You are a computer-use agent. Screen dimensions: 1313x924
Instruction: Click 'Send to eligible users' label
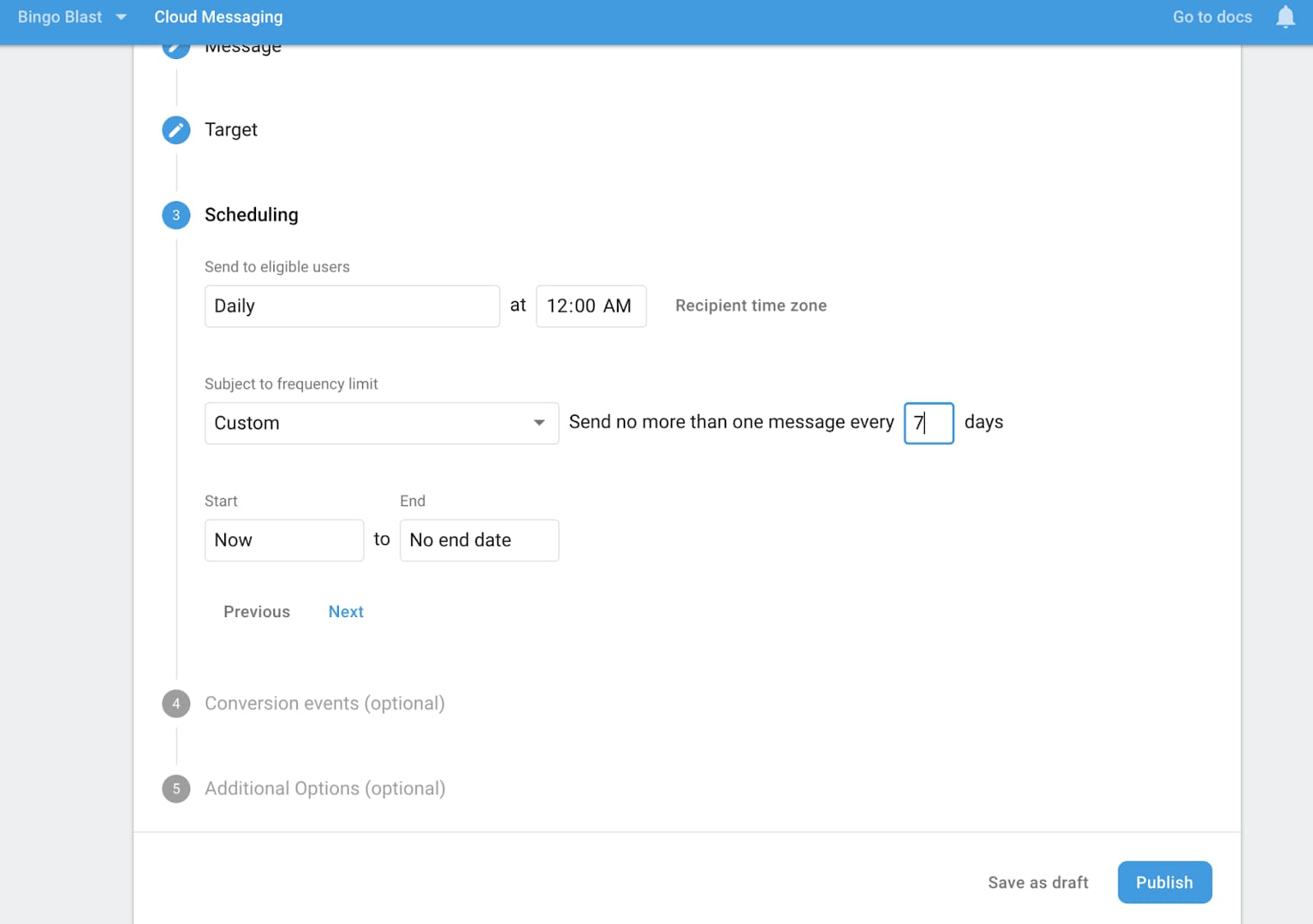[x=277, y=267]
